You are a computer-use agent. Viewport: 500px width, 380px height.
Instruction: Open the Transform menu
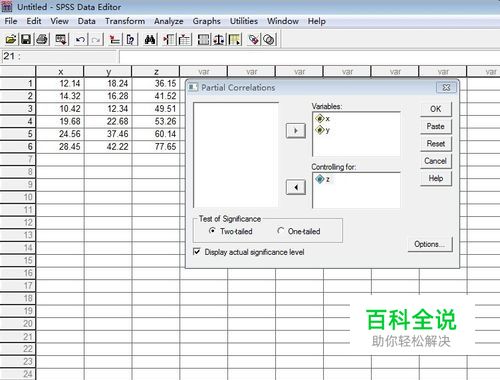point(125,21)
